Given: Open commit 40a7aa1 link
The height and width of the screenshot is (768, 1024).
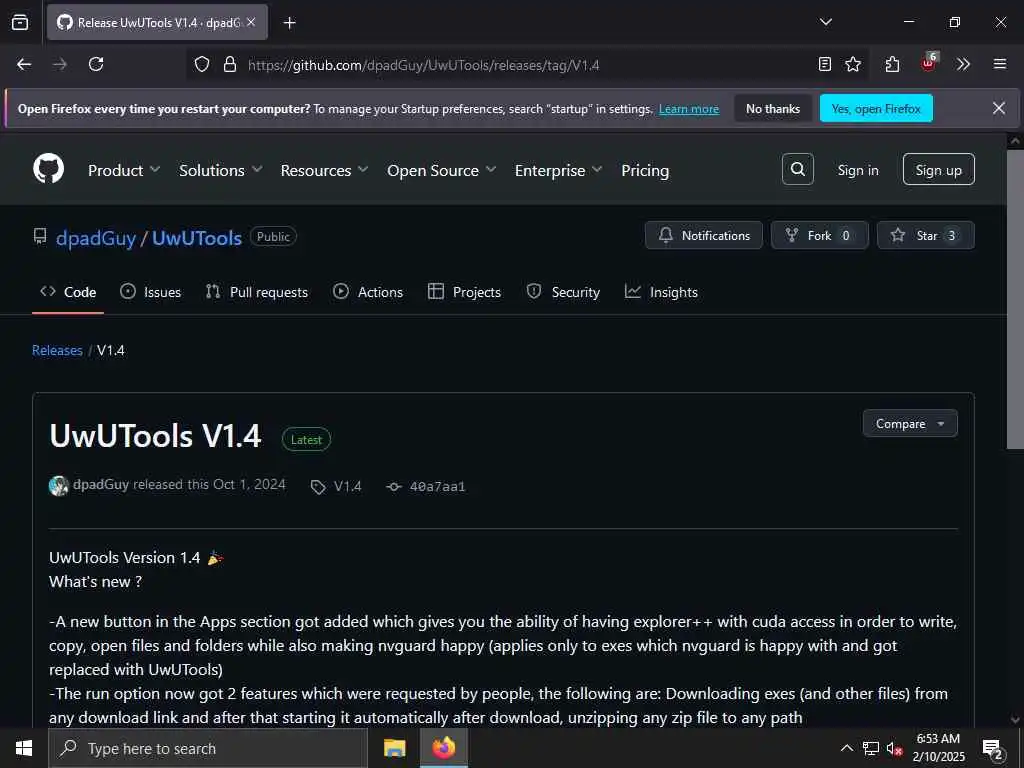Looking at the screenshot, I should (x=426, y=487).
